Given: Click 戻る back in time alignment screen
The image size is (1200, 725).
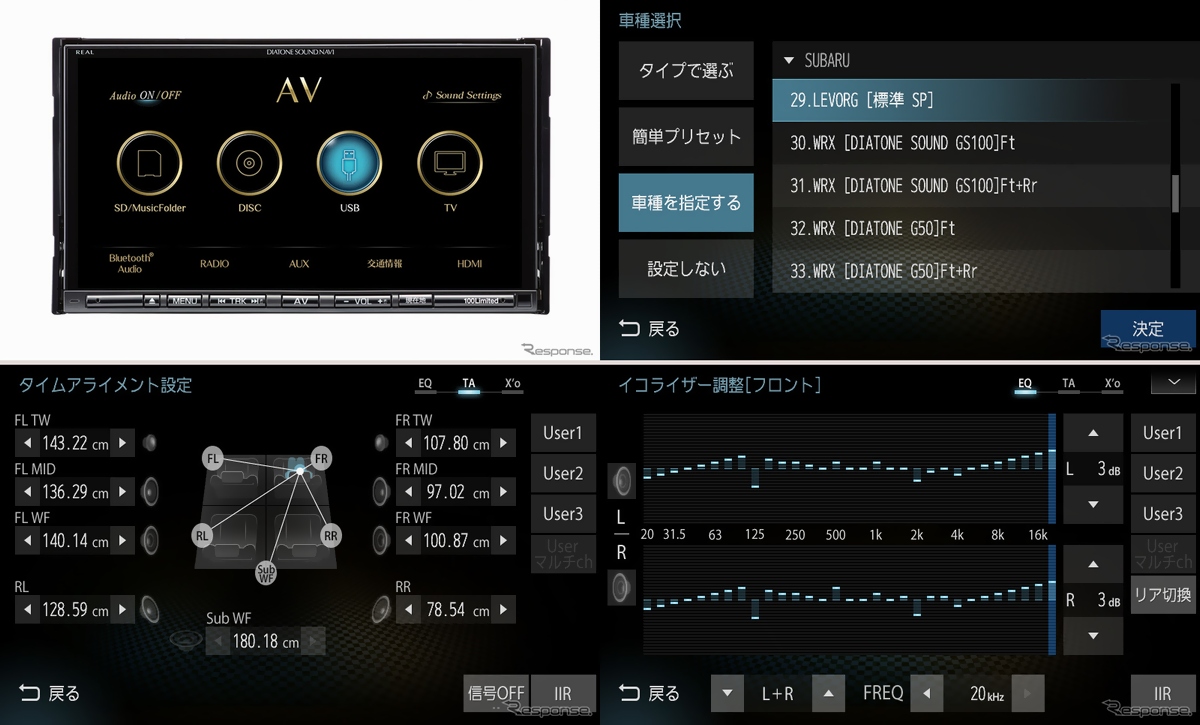Looking at the screenshot, I should tap(49, 692).
